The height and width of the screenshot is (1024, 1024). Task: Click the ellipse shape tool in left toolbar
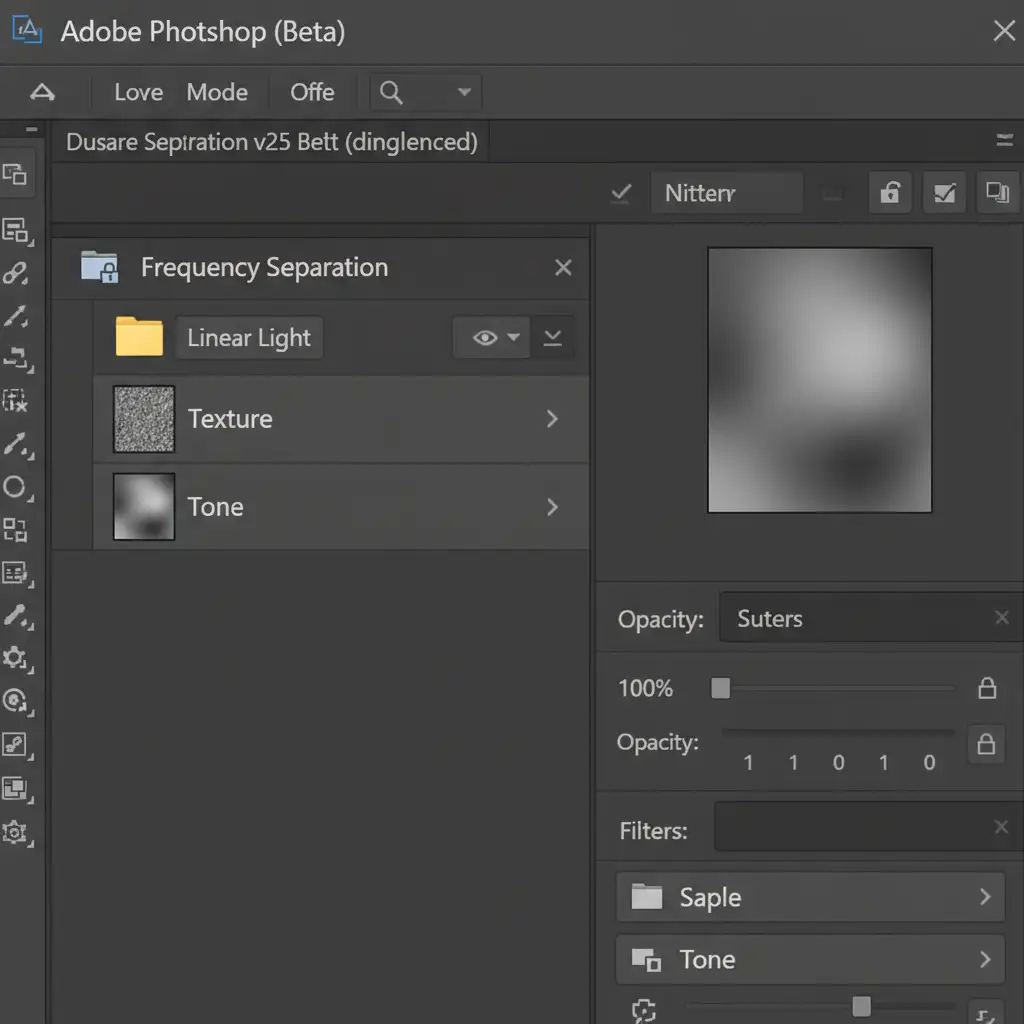tap(15, 488)
